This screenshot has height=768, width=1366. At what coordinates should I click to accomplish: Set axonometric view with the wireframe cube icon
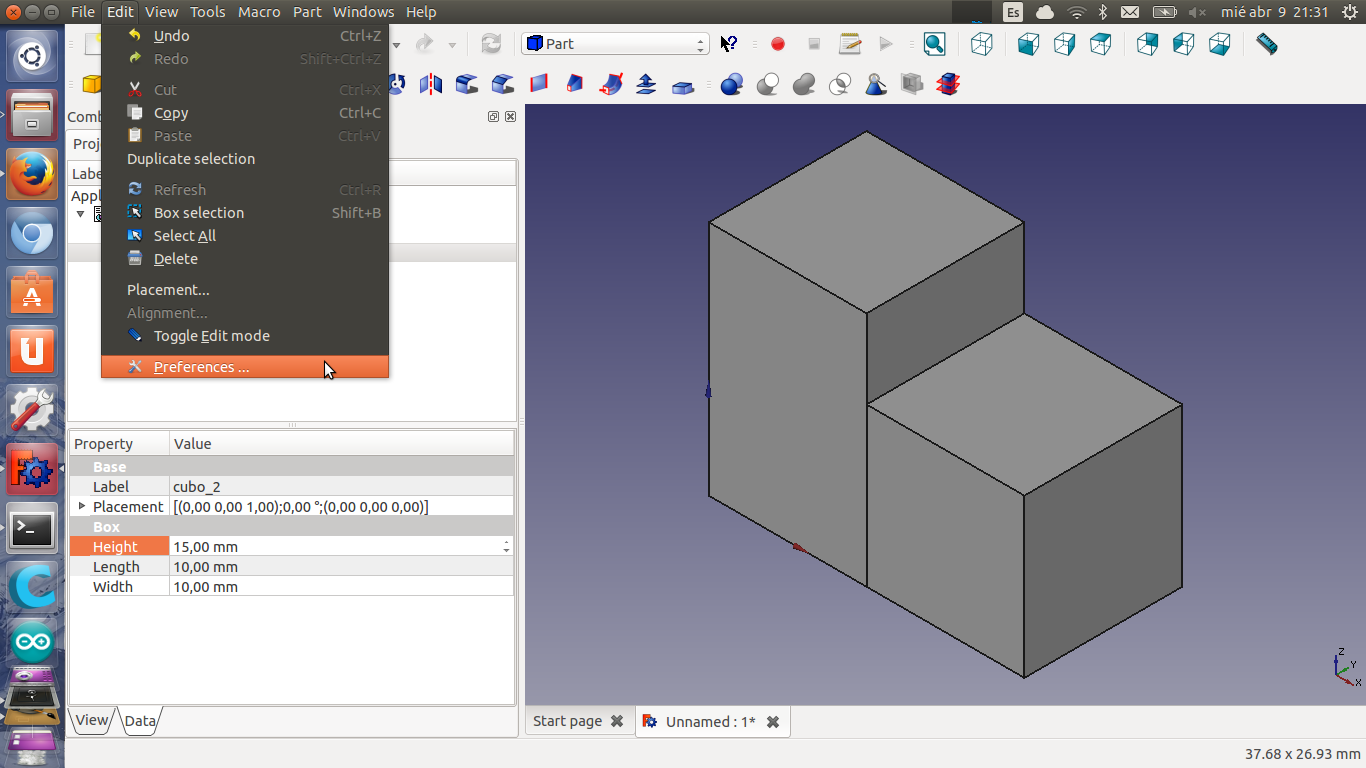tap(982, 44)
